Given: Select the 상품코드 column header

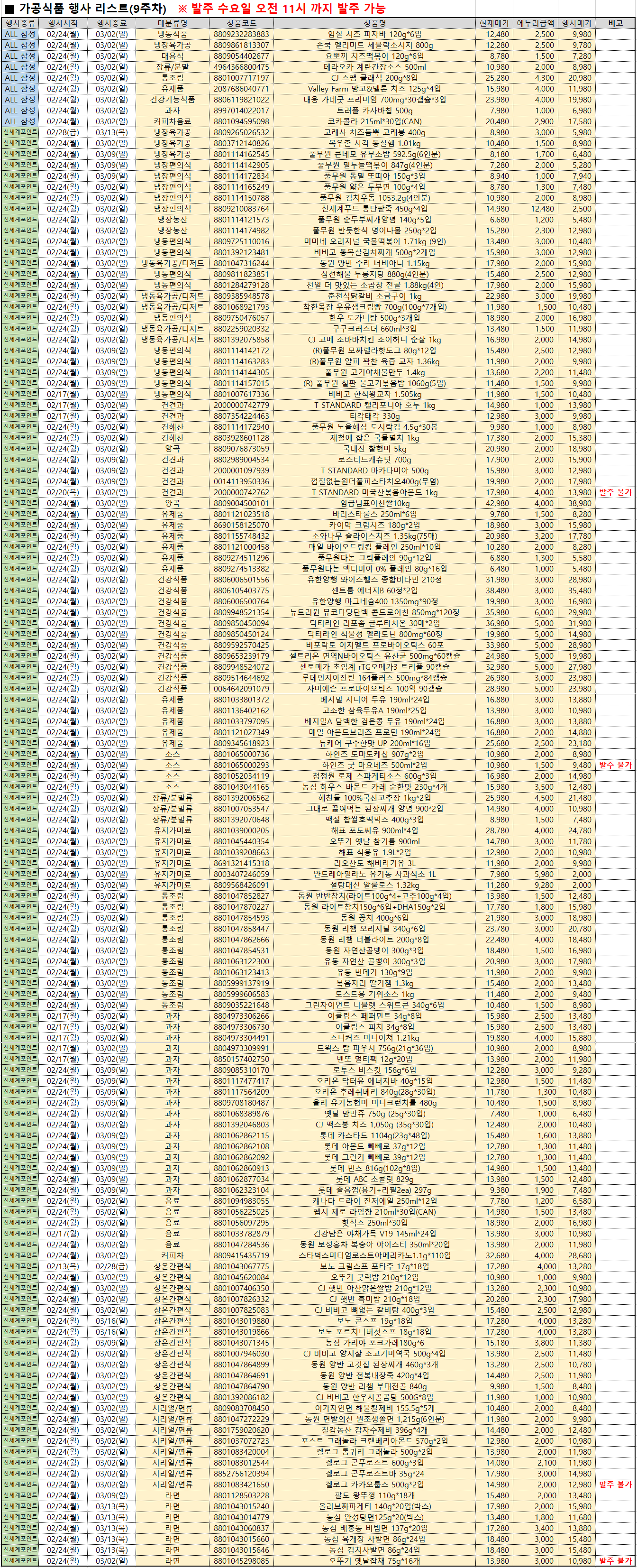Looking at the screenshot, I should pos(242,23).
